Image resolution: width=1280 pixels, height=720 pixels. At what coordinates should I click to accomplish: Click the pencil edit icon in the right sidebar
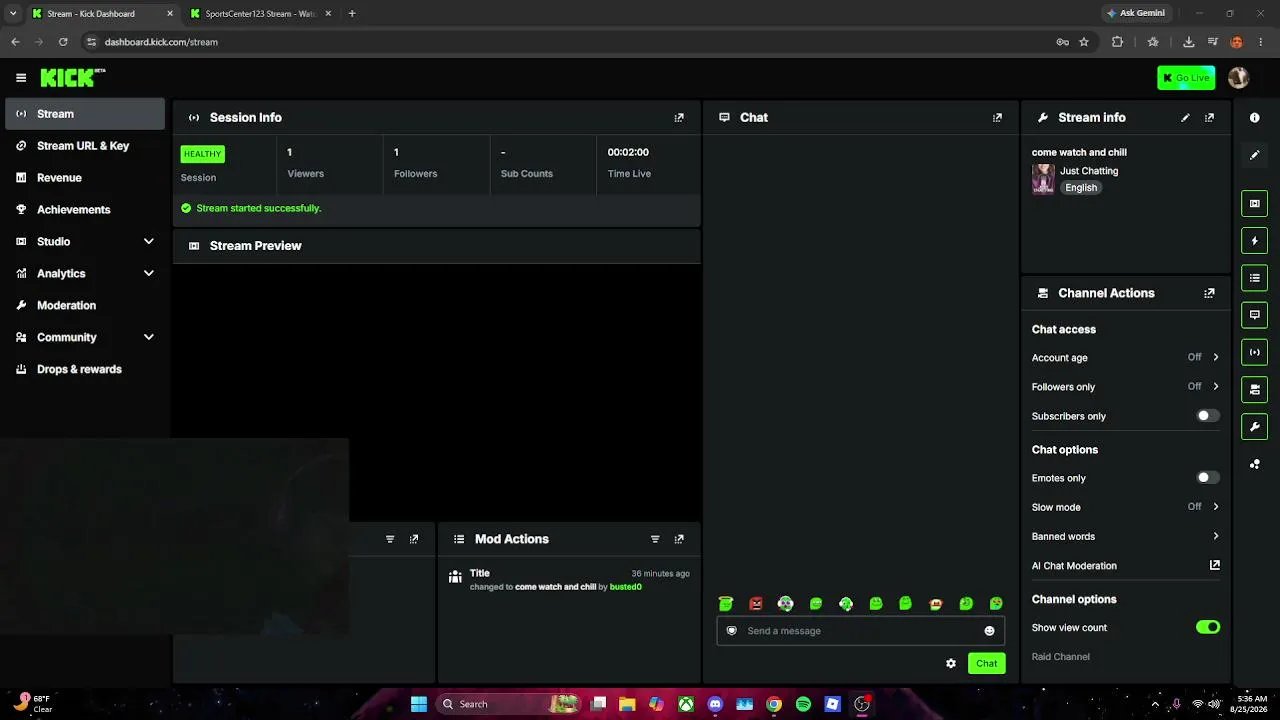pos(1254,155)
